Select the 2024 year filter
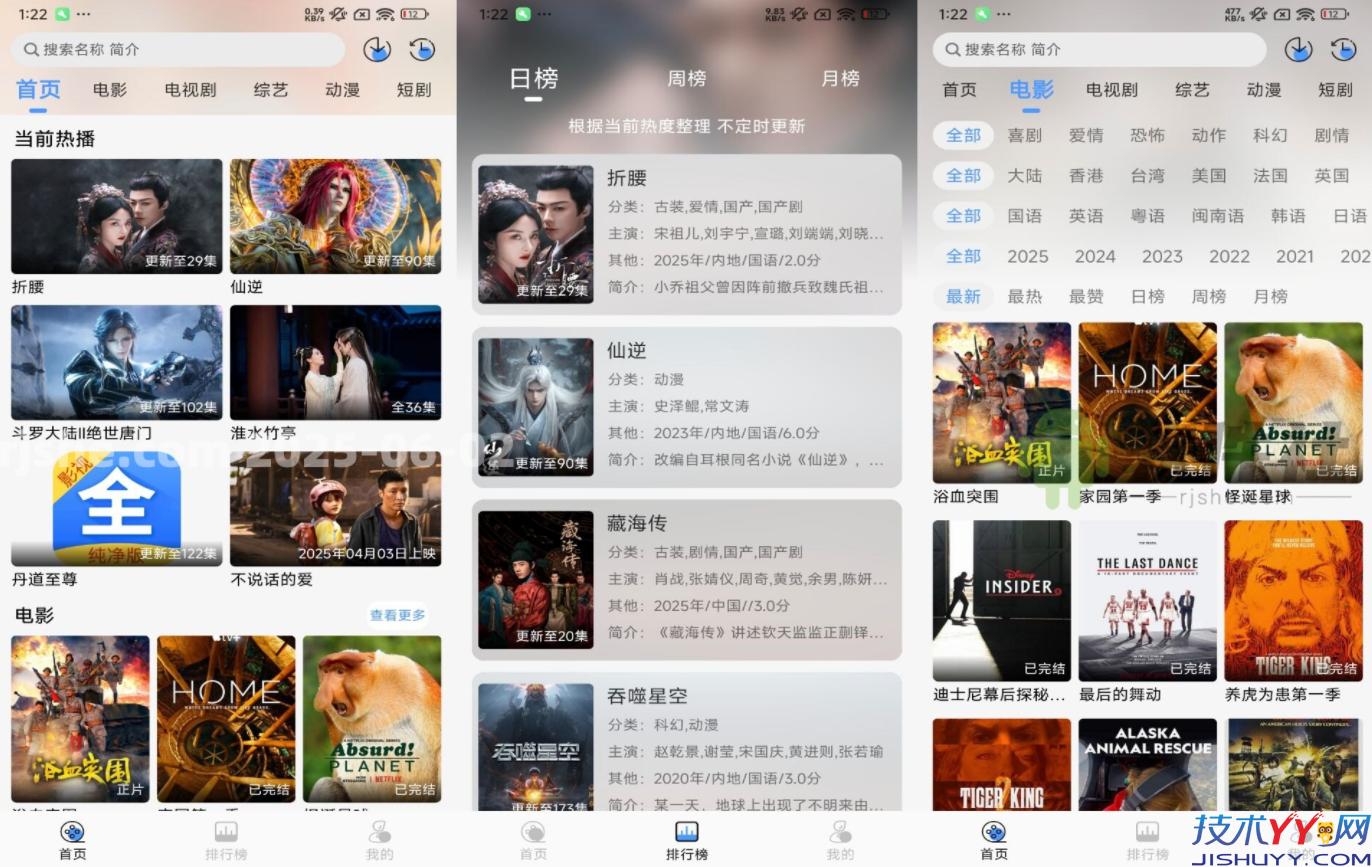The image size is (1372, 867). pos(1094,256)
